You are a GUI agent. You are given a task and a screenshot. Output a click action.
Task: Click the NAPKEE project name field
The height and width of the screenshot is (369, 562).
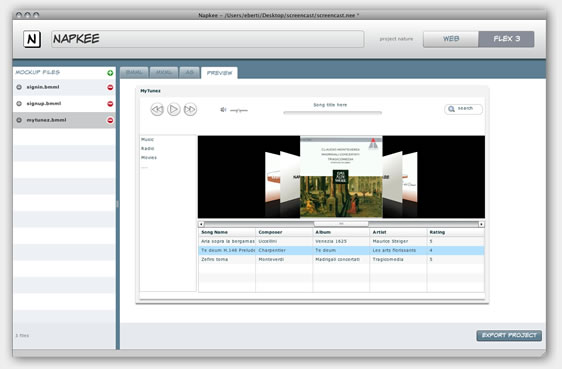click(x=208, y=39)
